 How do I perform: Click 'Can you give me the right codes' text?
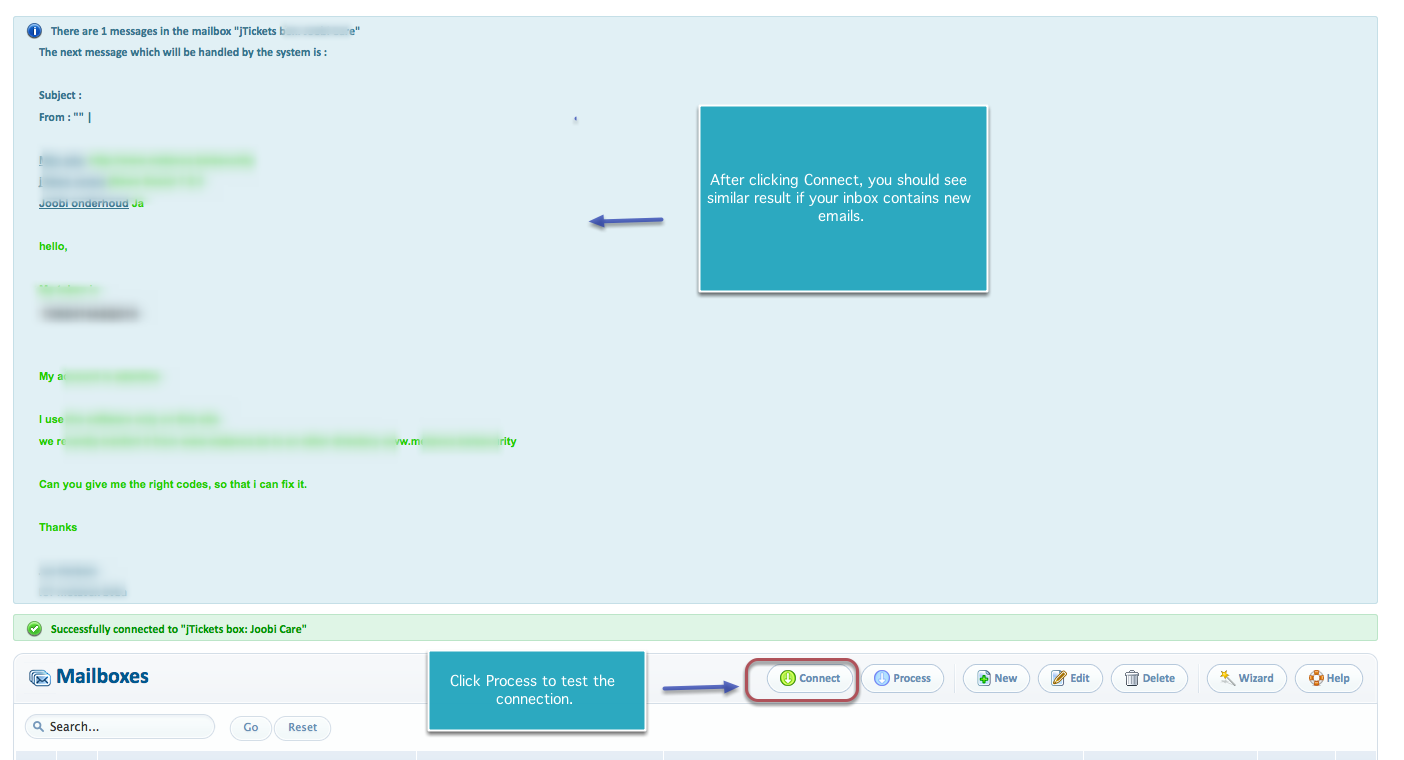[172, 484]
